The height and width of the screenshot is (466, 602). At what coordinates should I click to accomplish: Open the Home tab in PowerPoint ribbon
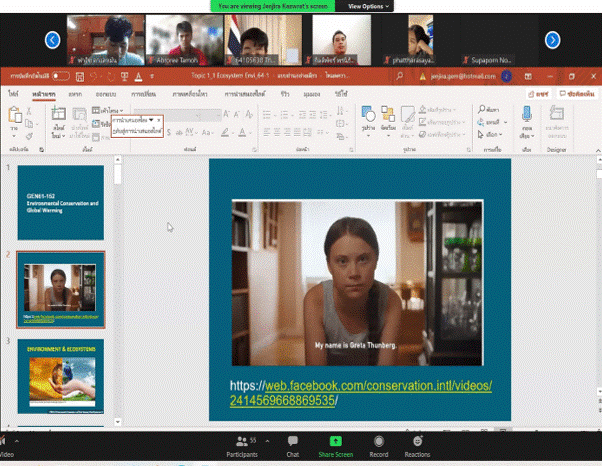click(x=43, y=92)
